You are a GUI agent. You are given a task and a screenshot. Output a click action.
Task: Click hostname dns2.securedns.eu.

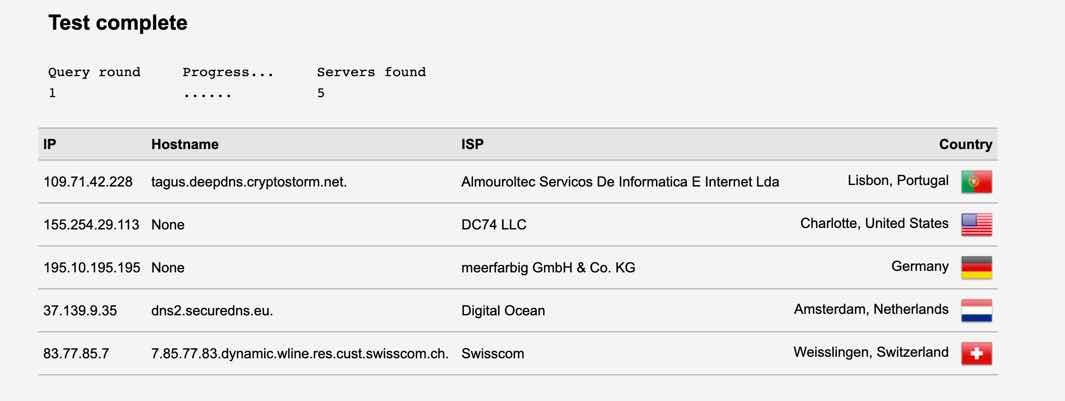(x=212, y=311)
